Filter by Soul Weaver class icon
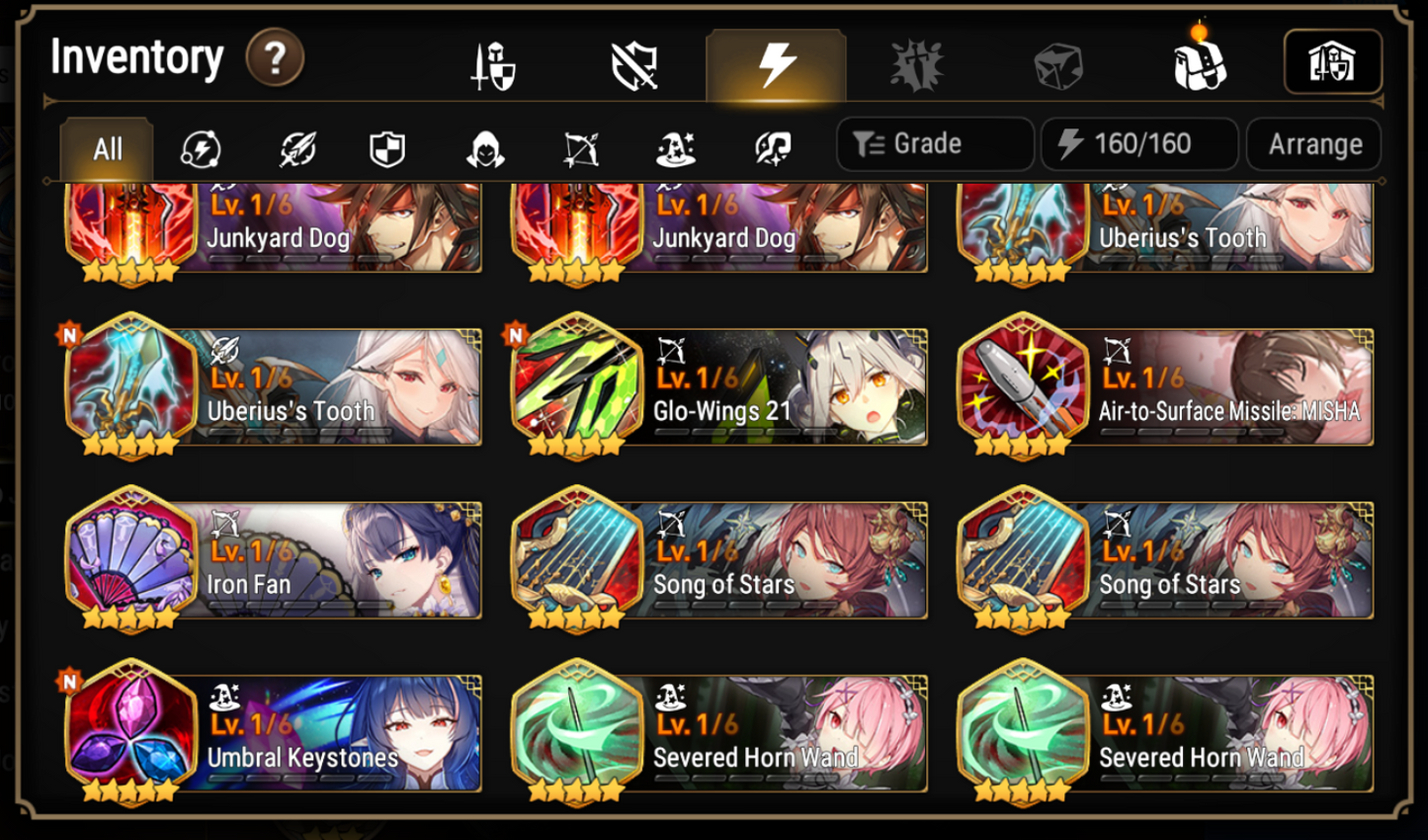Screen dimensions: 1428x840 [x=773, y=149]
